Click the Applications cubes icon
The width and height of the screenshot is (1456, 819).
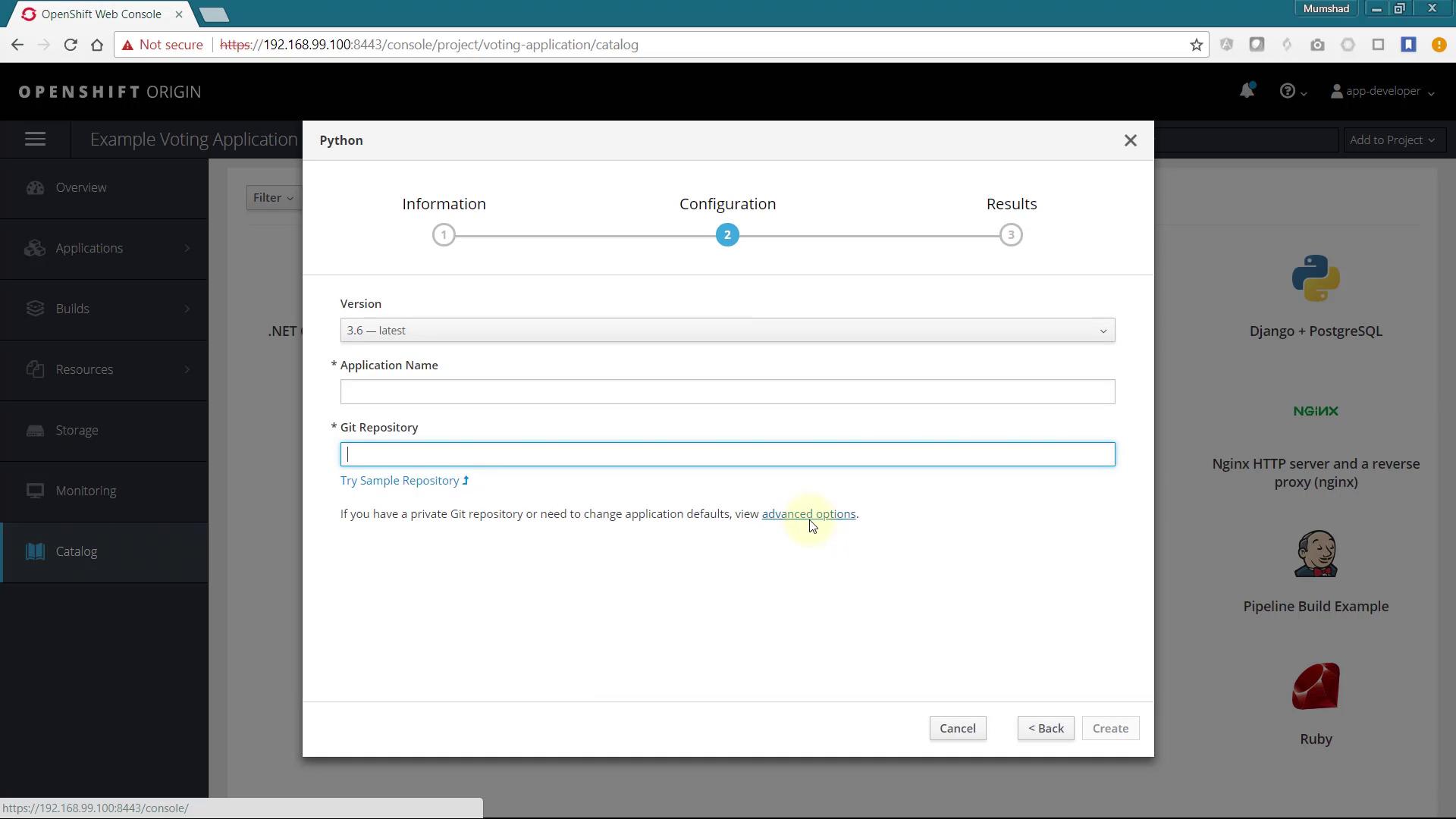coord(35,248)
